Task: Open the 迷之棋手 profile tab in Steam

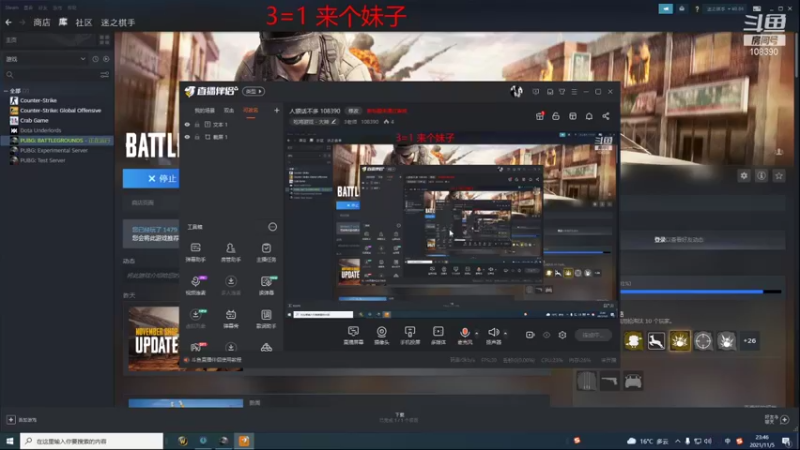Action: pyautogui.click(x=118, y=22)
